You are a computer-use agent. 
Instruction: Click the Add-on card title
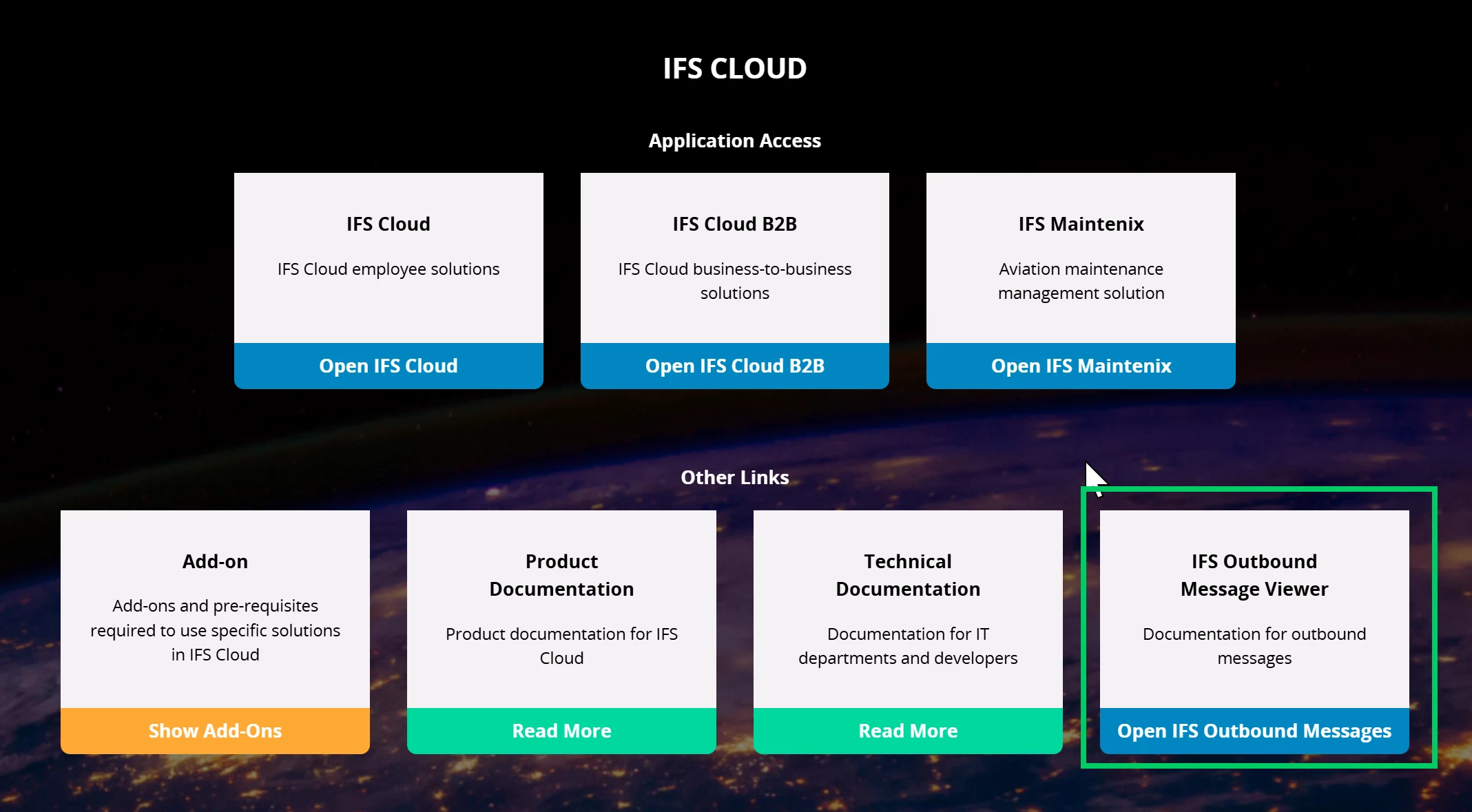(x=215, y=561)
